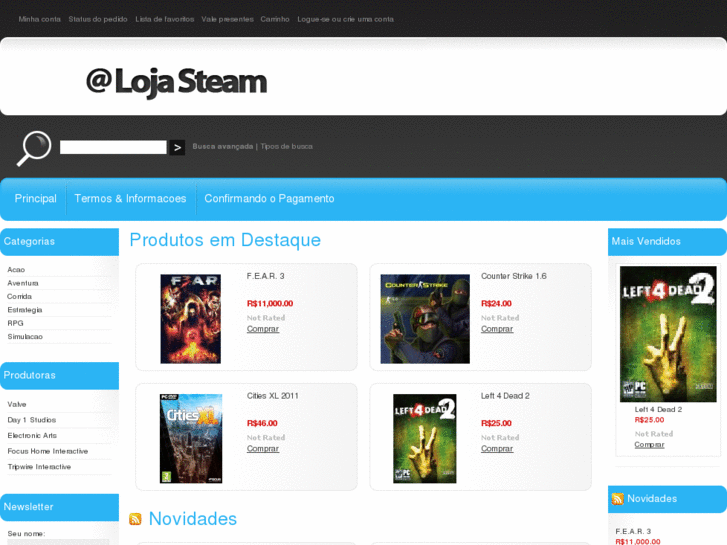This screenshot has width=727, height=545.
Task: Choose Focus Home Interactive producer
Action: pos(48,451)
